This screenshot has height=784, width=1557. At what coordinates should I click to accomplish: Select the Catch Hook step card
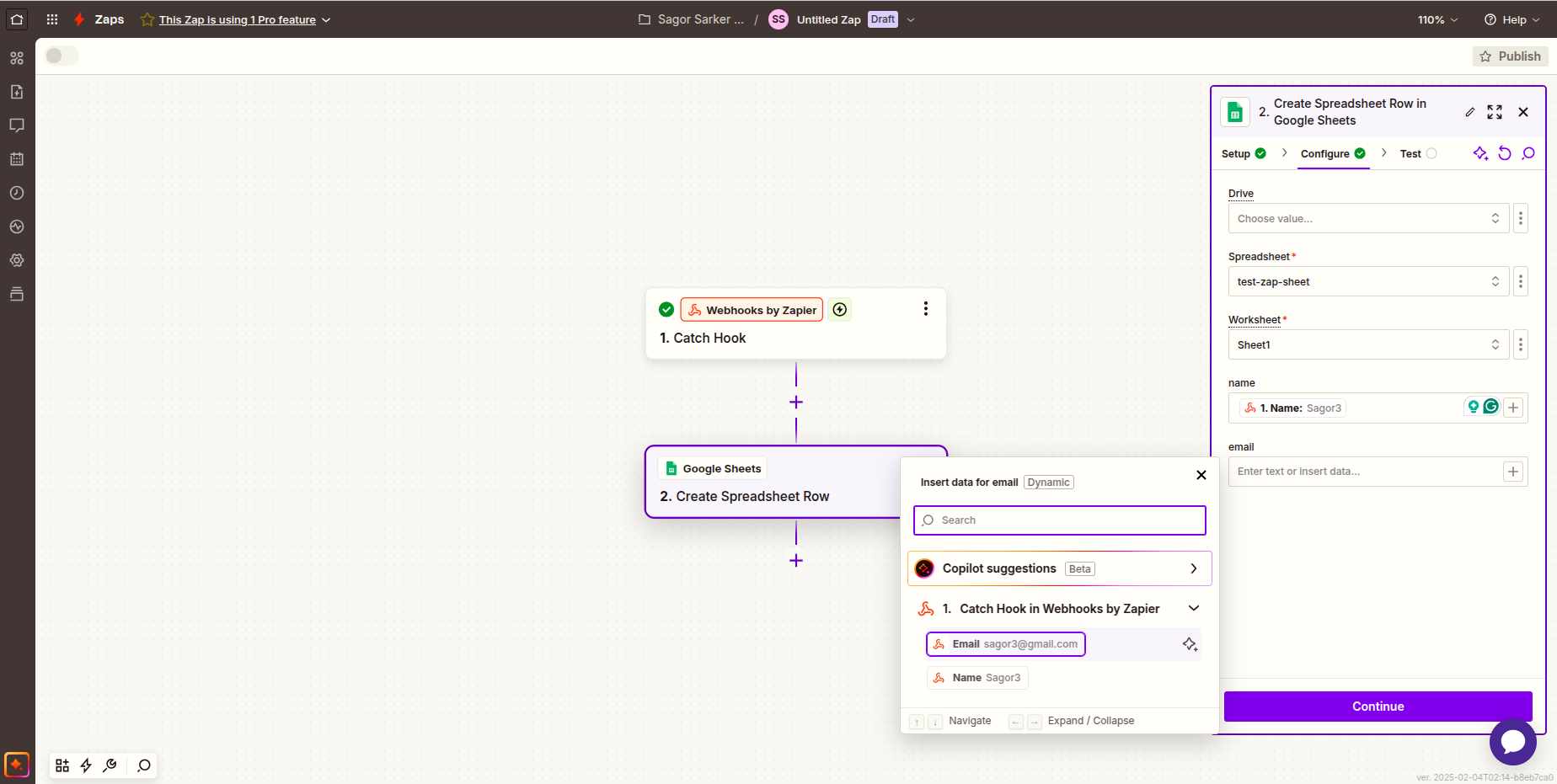tap(796, 324)
